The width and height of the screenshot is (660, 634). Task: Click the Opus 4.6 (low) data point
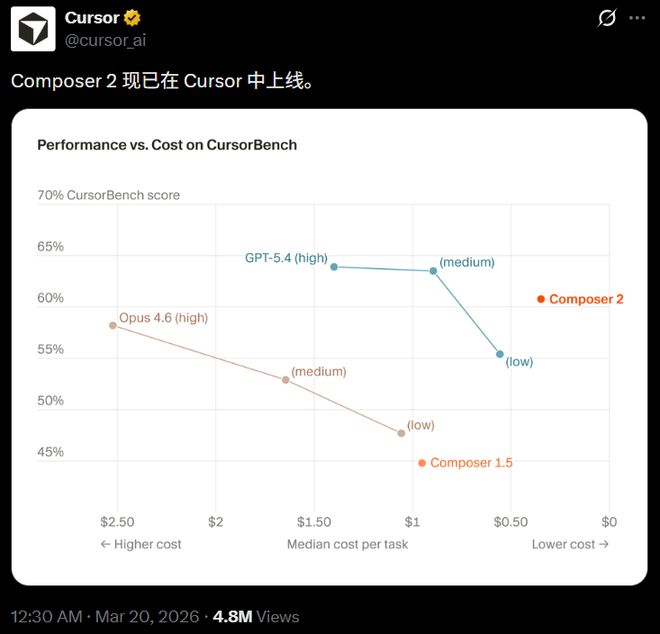401,433
